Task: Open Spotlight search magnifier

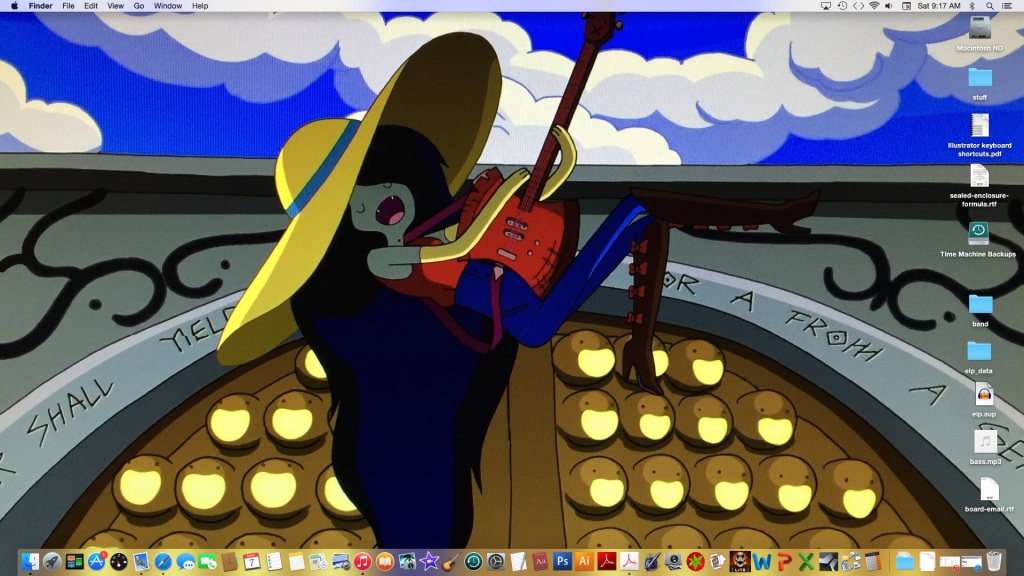Action: click(x=990, y=6)
